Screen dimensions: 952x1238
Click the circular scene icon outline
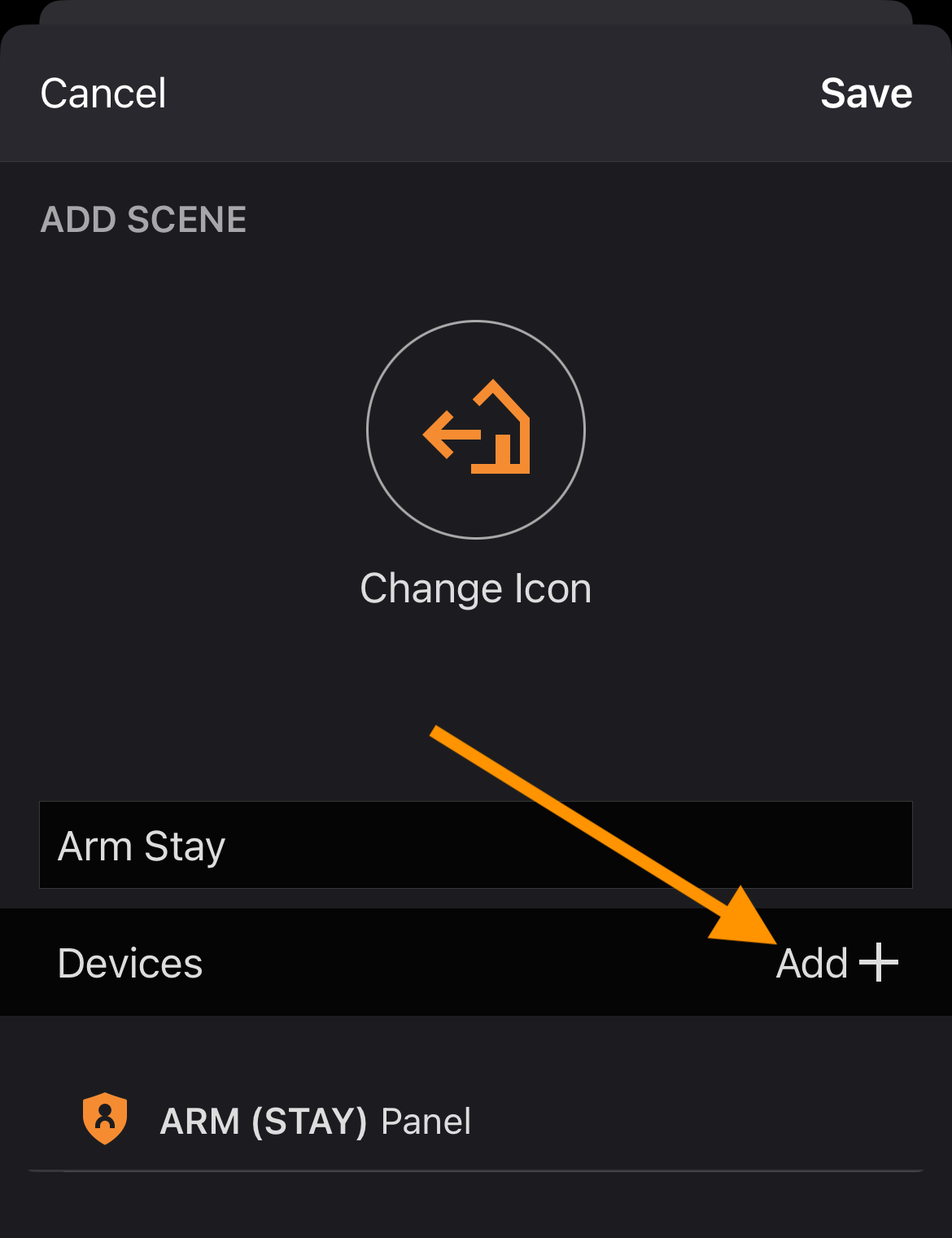click(476, 430)
